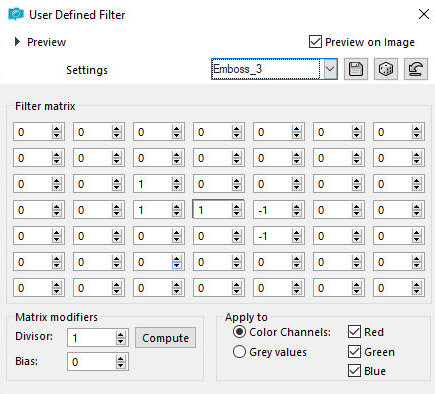Viewport: 435px width, 394px height.
Task: Toggle the Blue channel checkbox
Action: (x=354, y=371)
